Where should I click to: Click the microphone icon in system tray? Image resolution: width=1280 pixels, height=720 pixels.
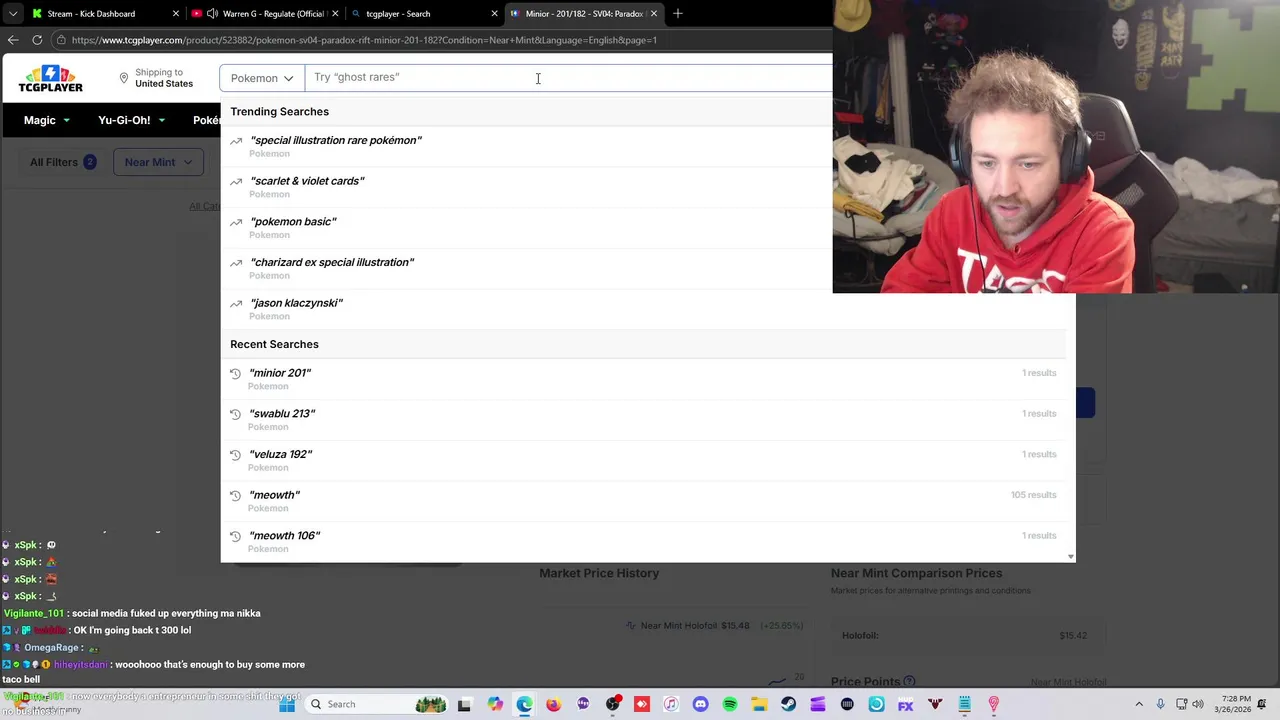(1160, 704)
